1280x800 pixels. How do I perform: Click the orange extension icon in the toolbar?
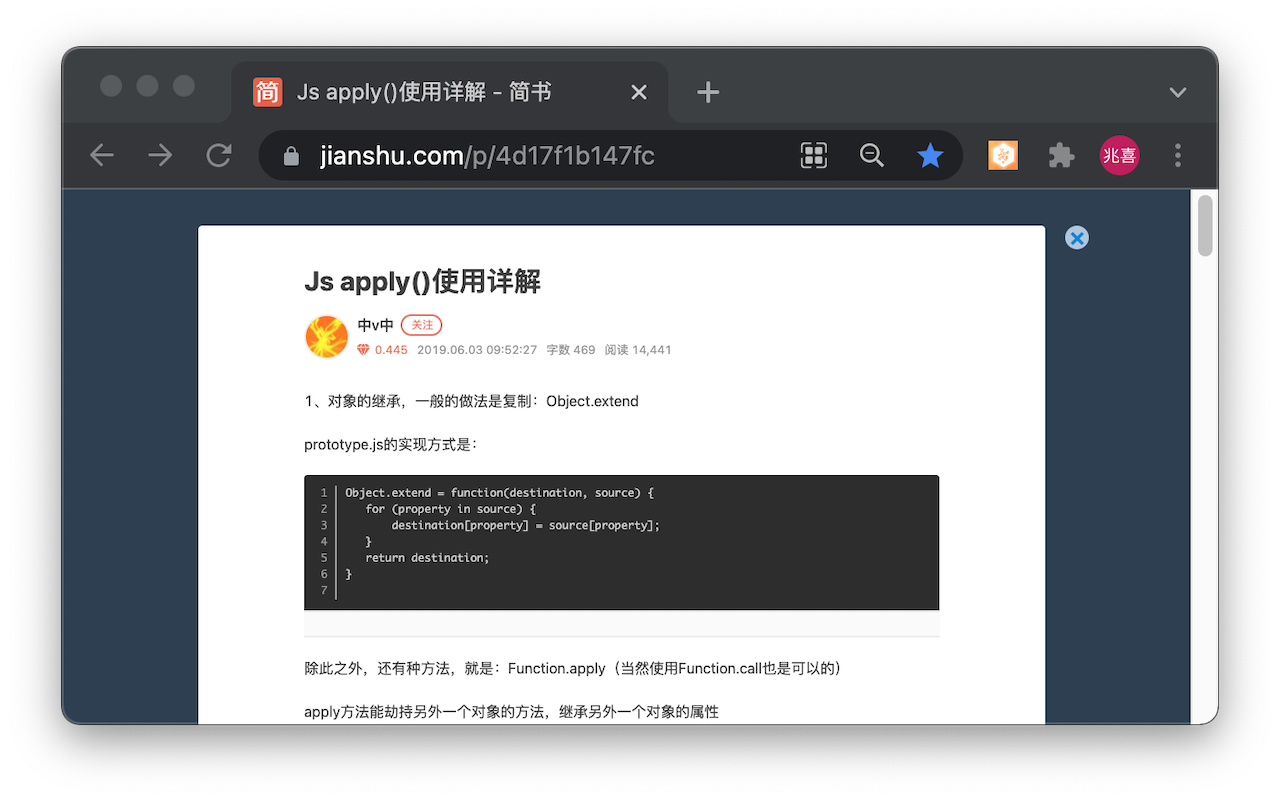point(1002,155)
